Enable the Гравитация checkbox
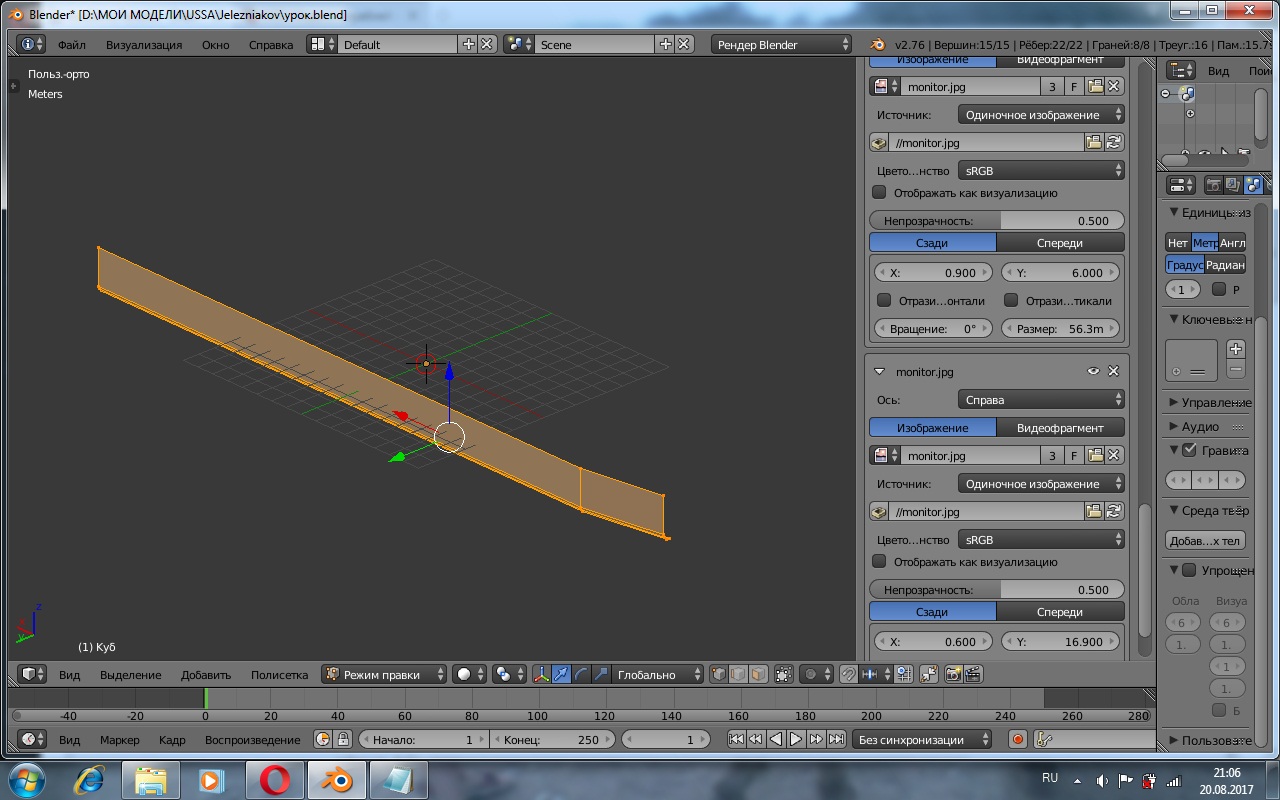Screen dimensions: 1280x800 coord(1189,451)
